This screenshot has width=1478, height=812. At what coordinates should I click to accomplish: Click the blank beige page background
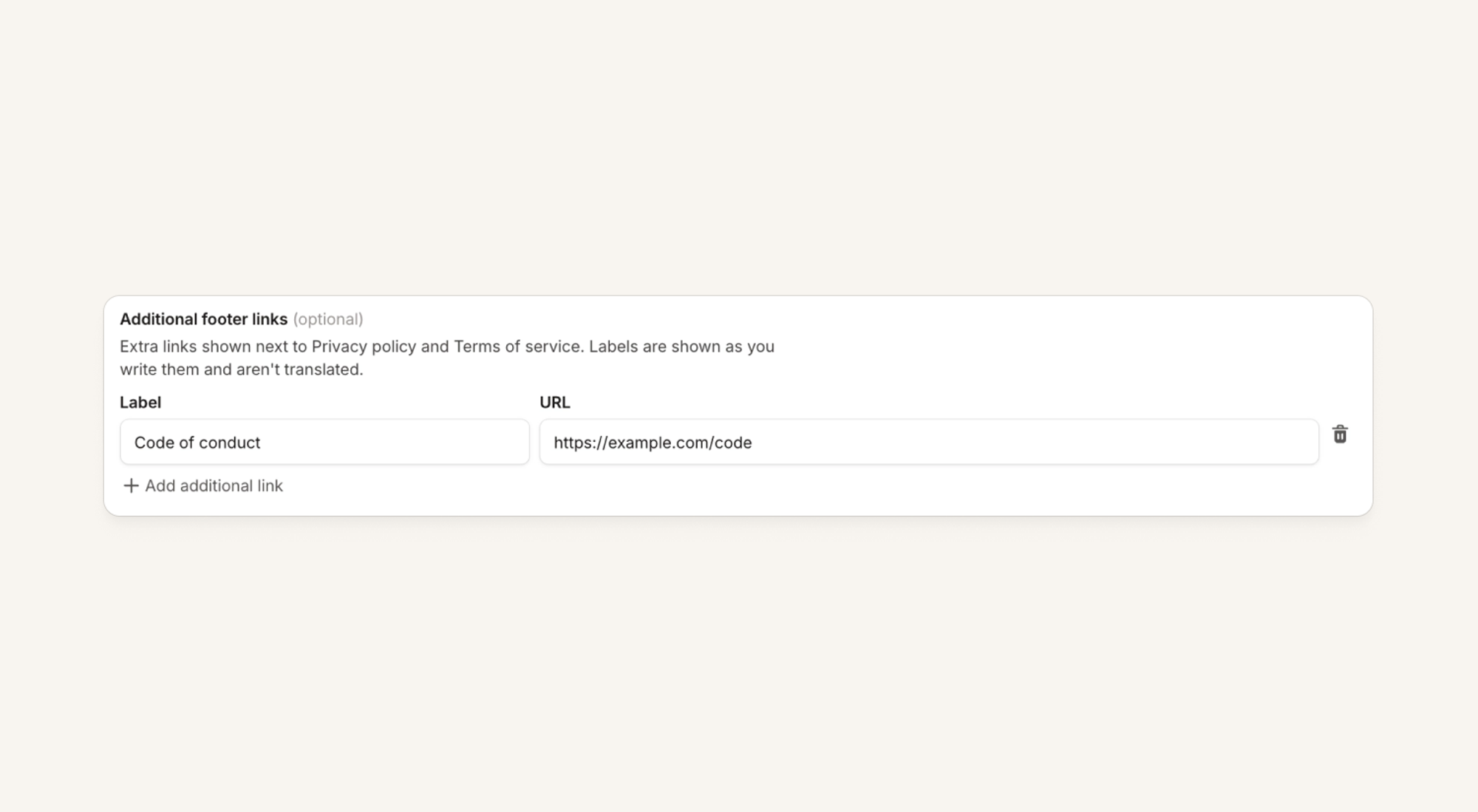click(x=739, y=148)
